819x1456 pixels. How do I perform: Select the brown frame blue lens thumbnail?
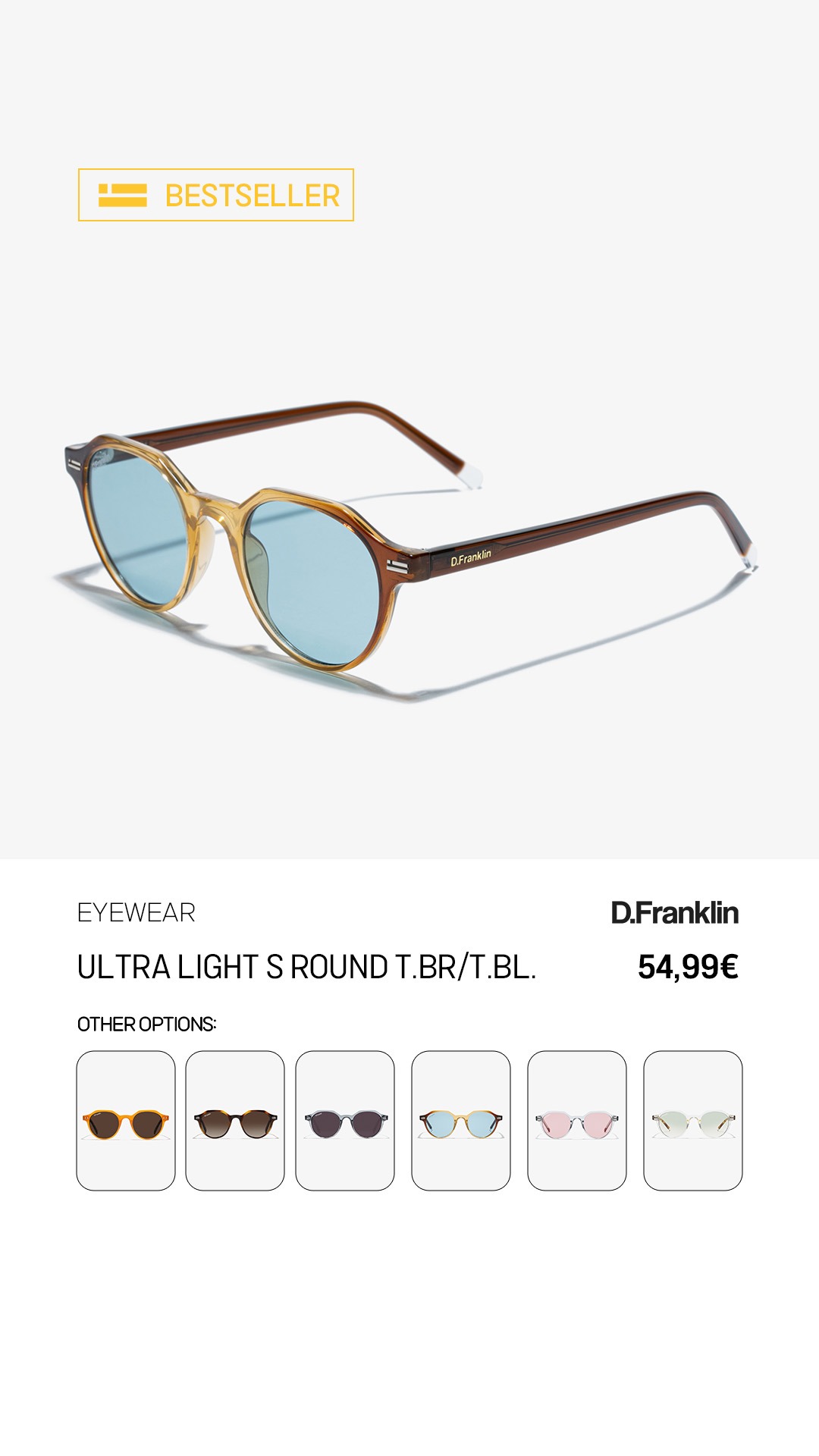point(461,1120)
